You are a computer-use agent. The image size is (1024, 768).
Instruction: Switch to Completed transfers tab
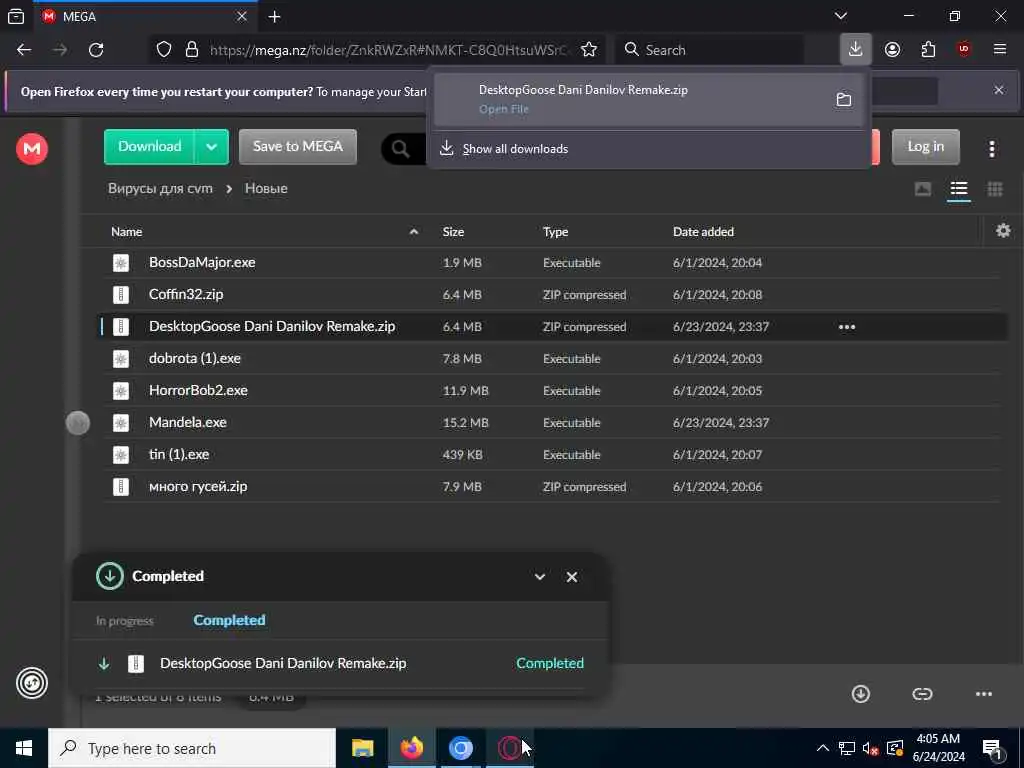coord(229,620)
